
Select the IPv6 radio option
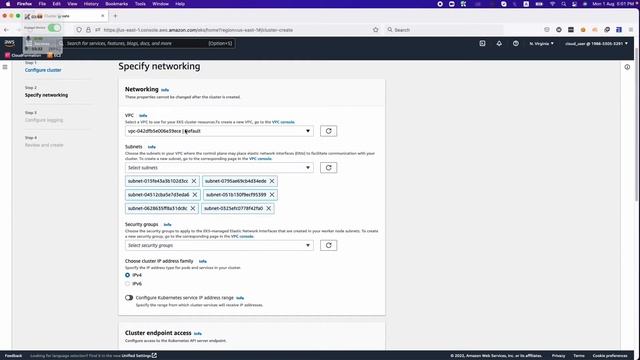point(127,284)
